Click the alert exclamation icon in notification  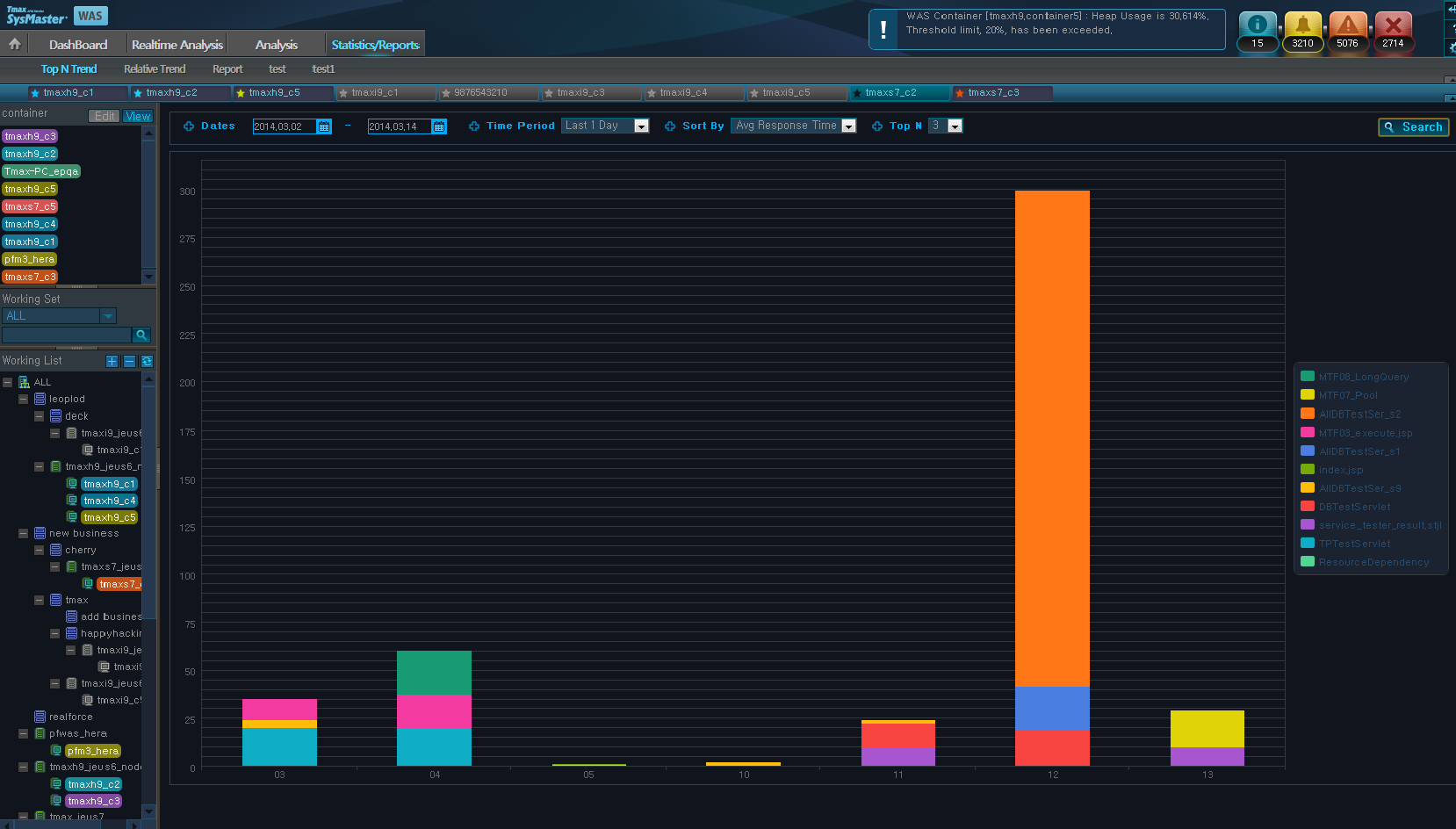(883, 30)
